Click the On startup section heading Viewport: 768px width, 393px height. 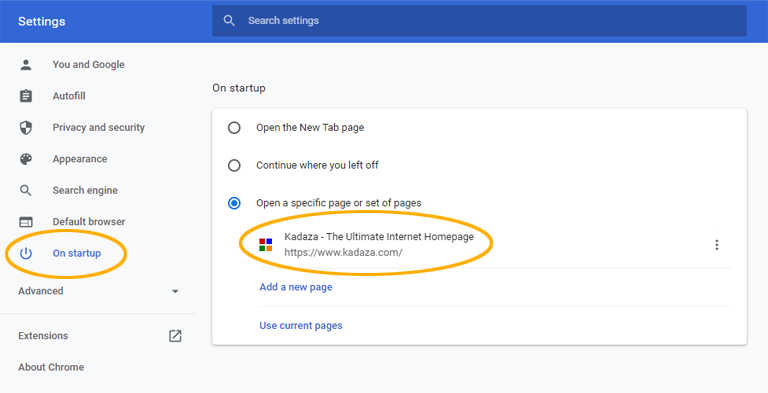(239, 88)
